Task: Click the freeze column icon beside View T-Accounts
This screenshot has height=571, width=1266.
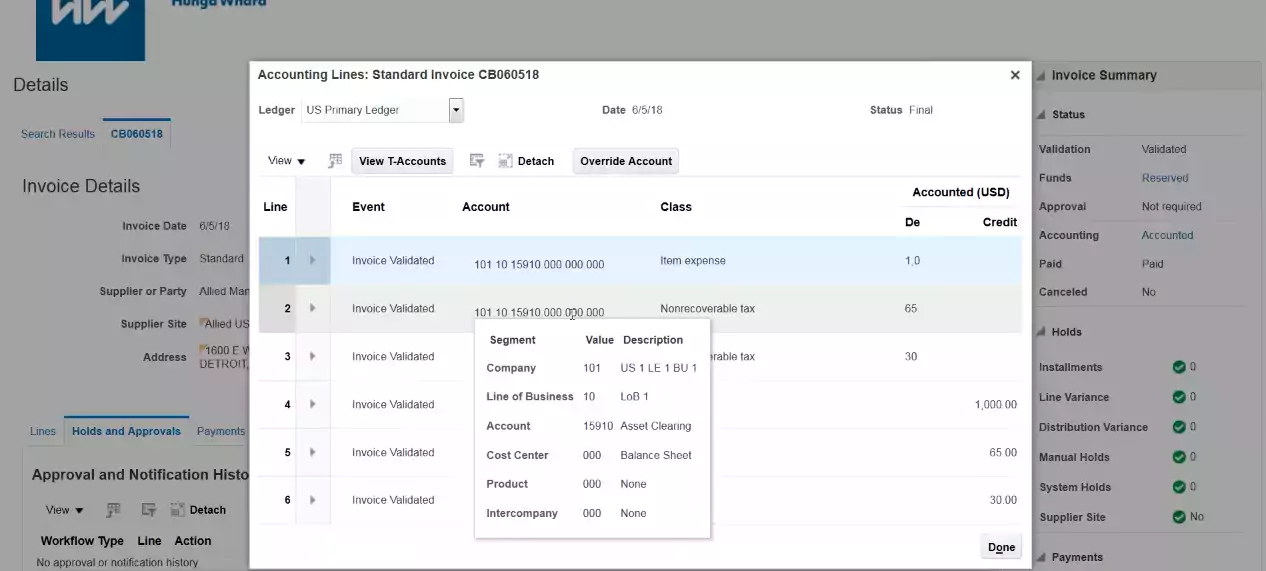Action: point(335,161)
